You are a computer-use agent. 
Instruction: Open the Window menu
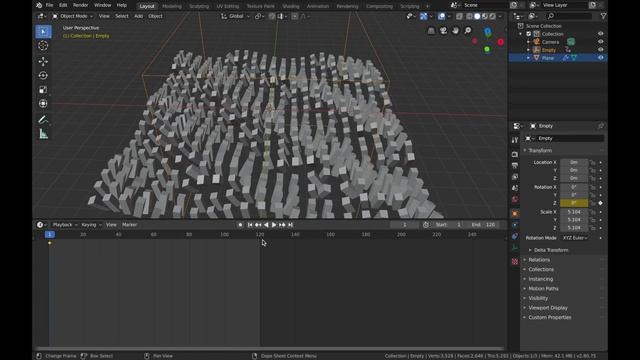(x=102, y=5)
